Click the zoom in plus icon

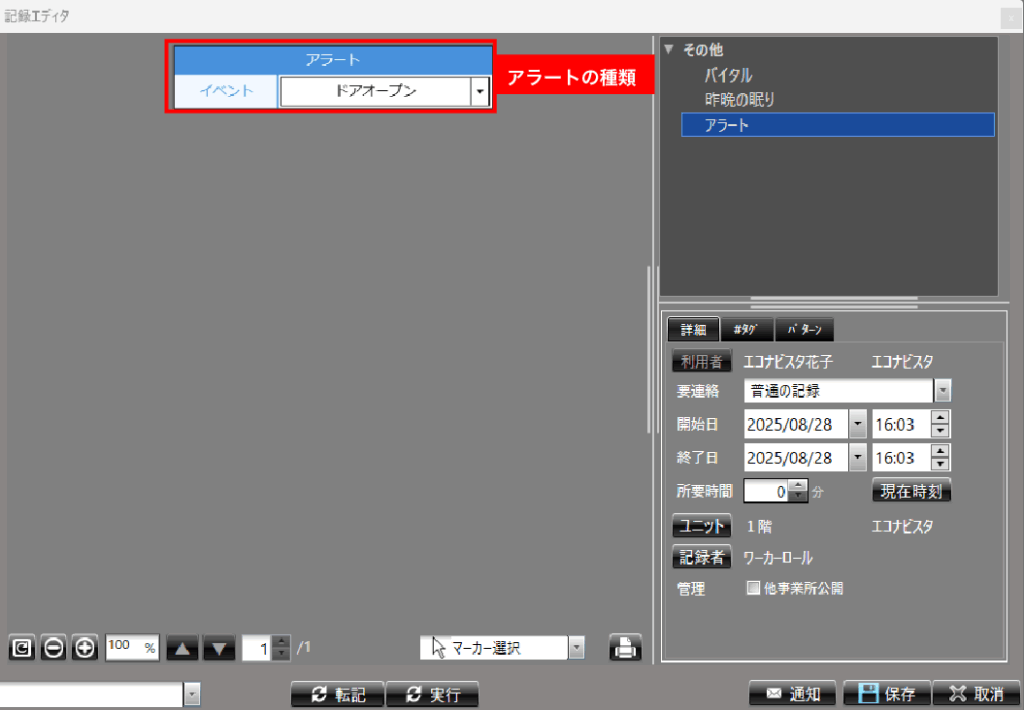coord(85,648)
